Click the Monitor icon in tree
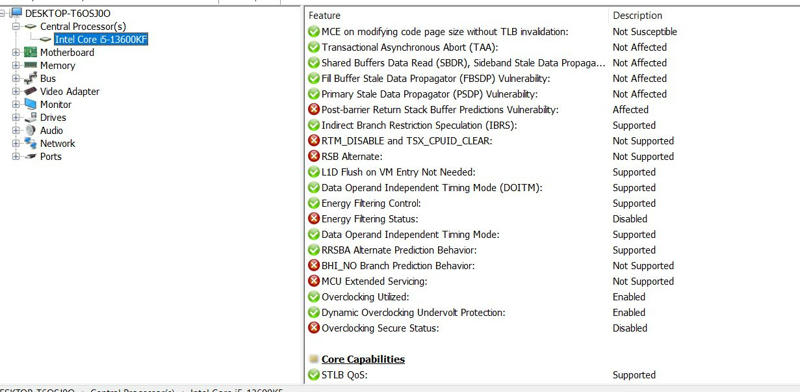The height and width of the screenshot is (392, 800). (31, 104)
